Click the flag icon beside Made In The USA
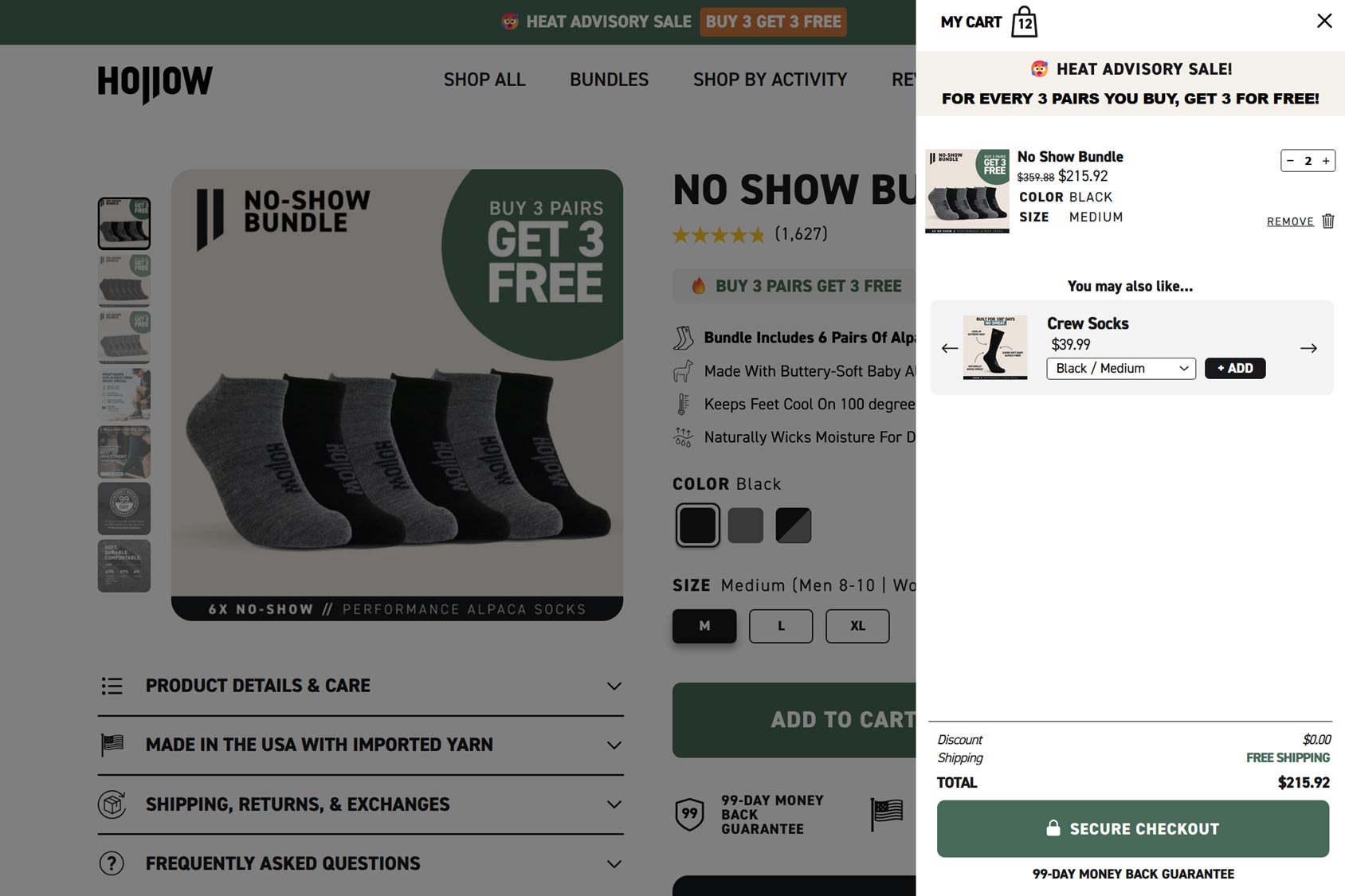 click(112, 745)
